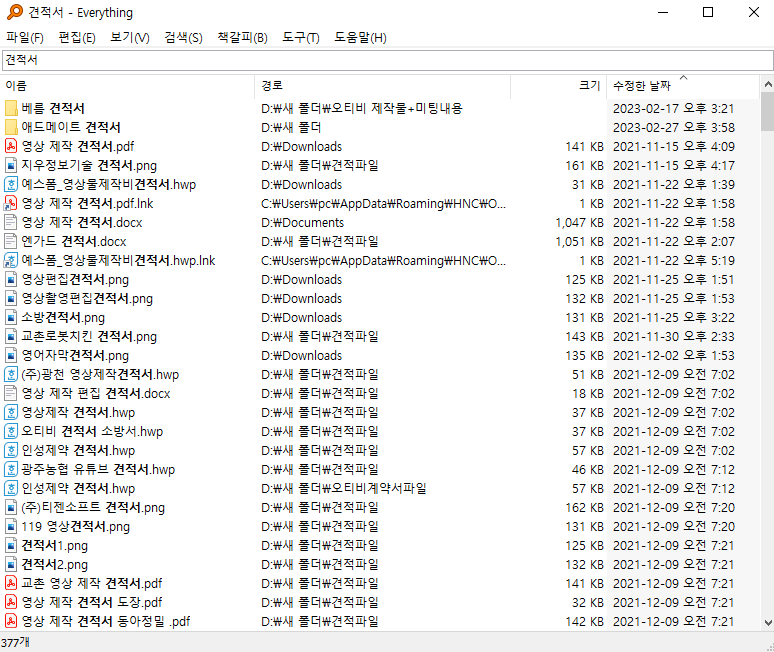Click the image icon of 교촌로봇치킨 견적서.png
The width and height of the screenshot is (774, 652).
11,336
